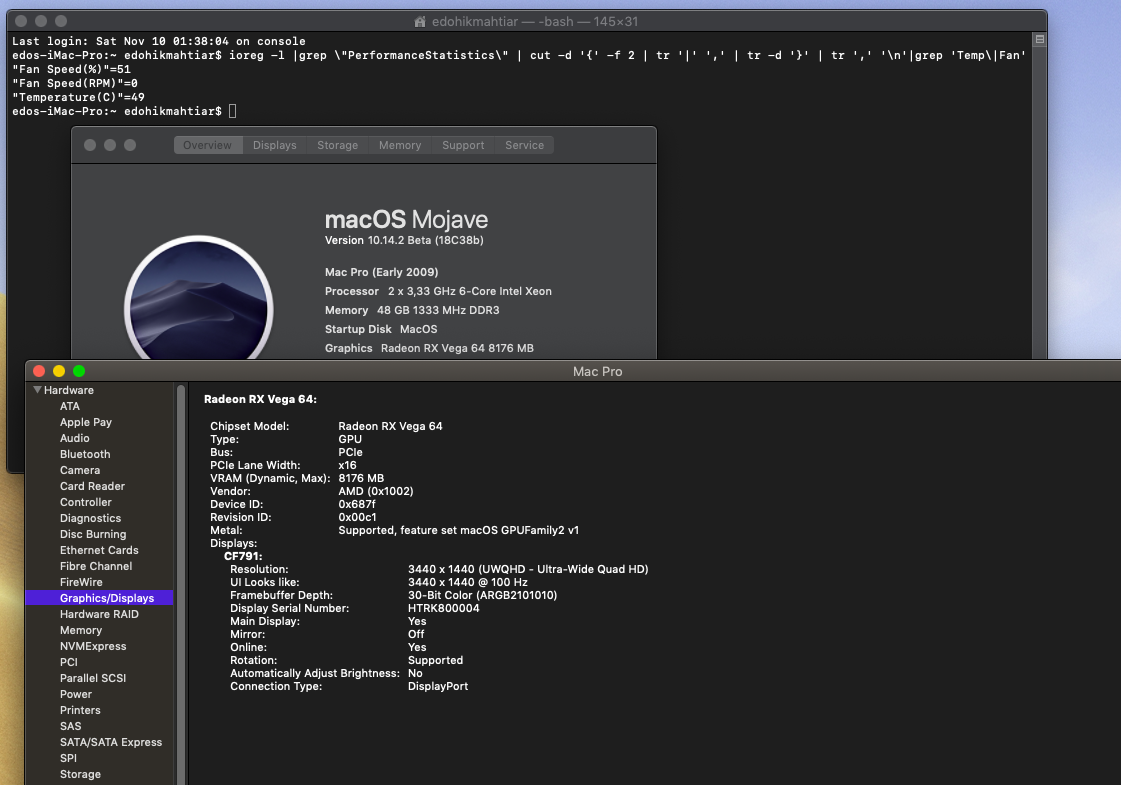This screenshot has width=1121, height=785.
Task: Click the VRAM value 8176 MB
Action: click(361, 478)
